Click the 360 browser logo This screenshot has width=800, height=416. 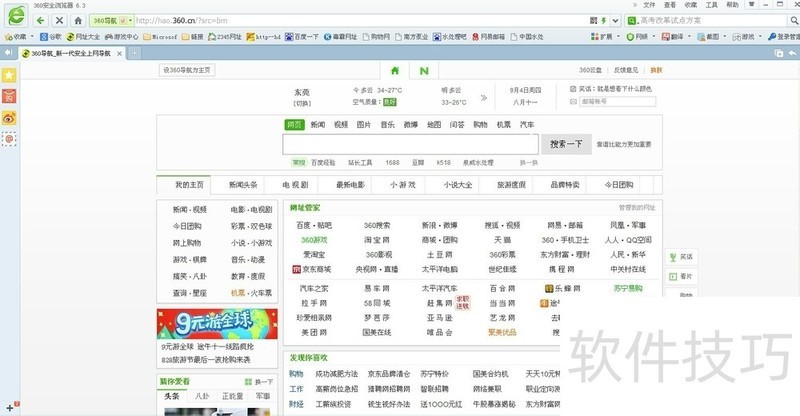pos(16,16)
